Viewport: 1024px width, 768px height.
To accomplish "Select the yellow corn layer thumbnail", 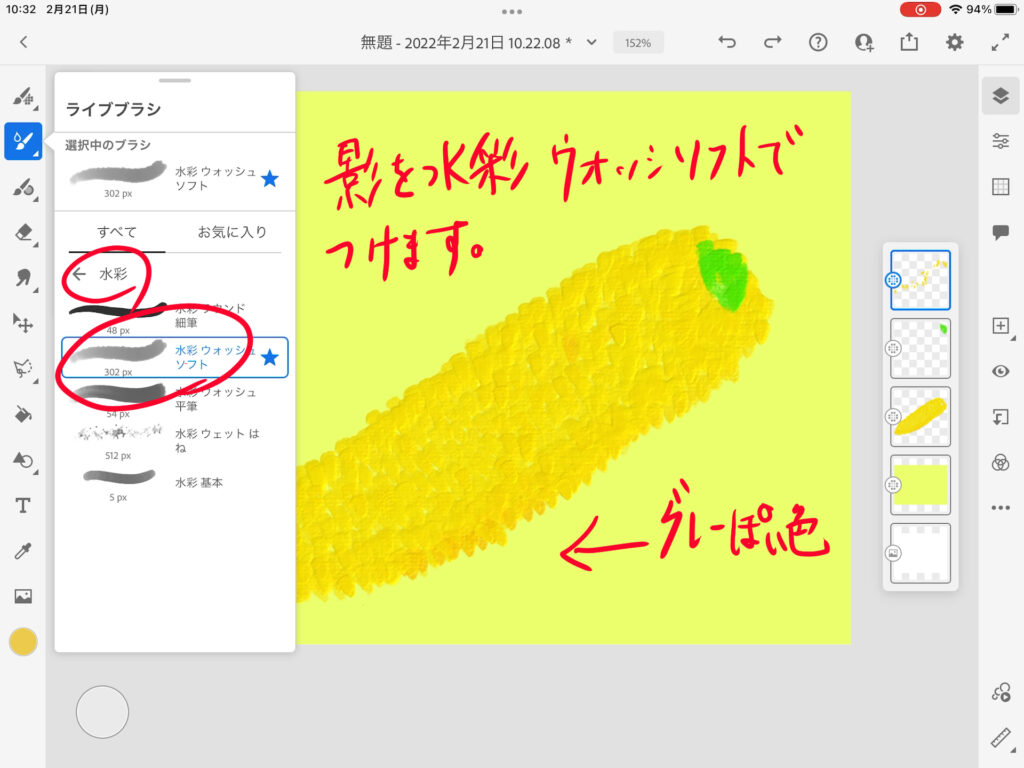I will pyautogui.click(x=919, y=416).
